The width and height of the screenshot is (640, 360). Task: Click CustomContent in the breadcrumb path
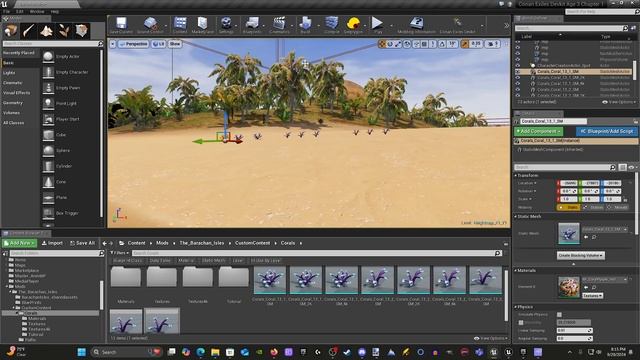point(252,243)
